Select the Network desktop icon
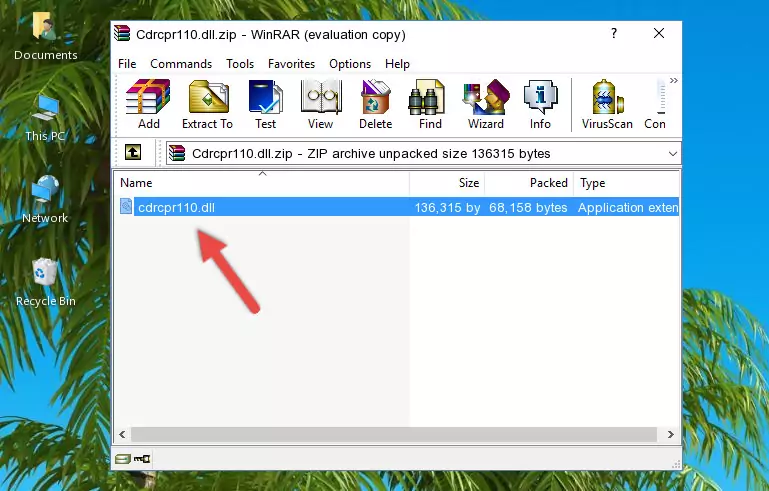Viewport: 769px width, 491px height. click(x=45, y=200)
